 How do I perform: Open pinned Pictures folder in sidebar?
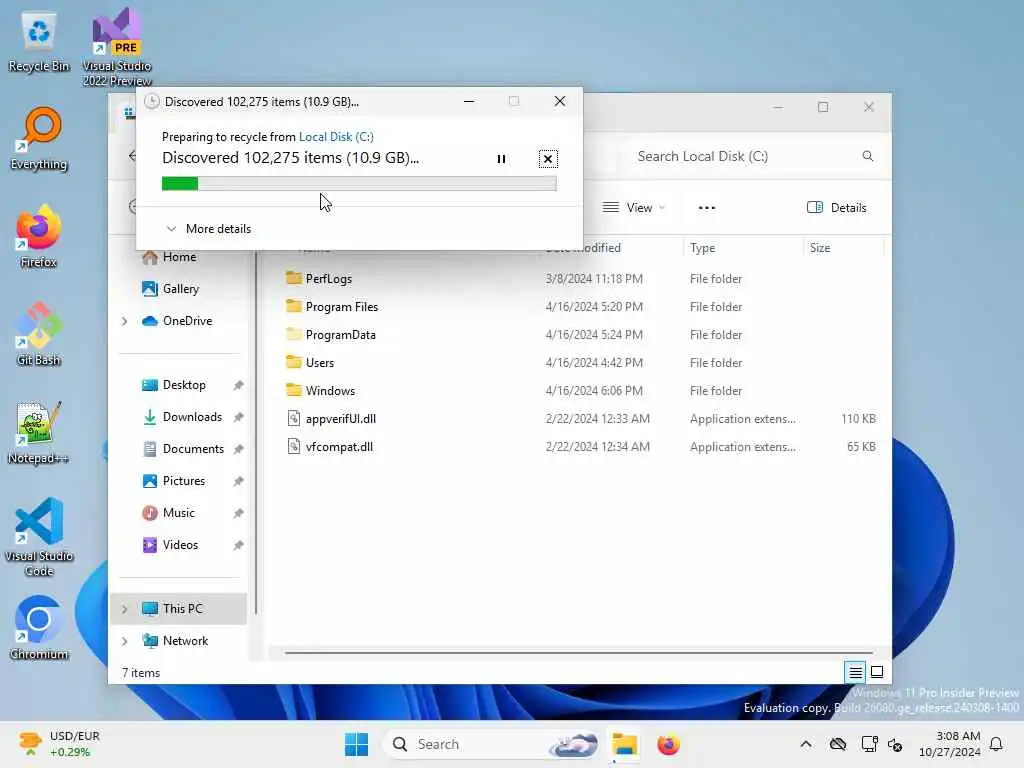(x=184, y=481)
